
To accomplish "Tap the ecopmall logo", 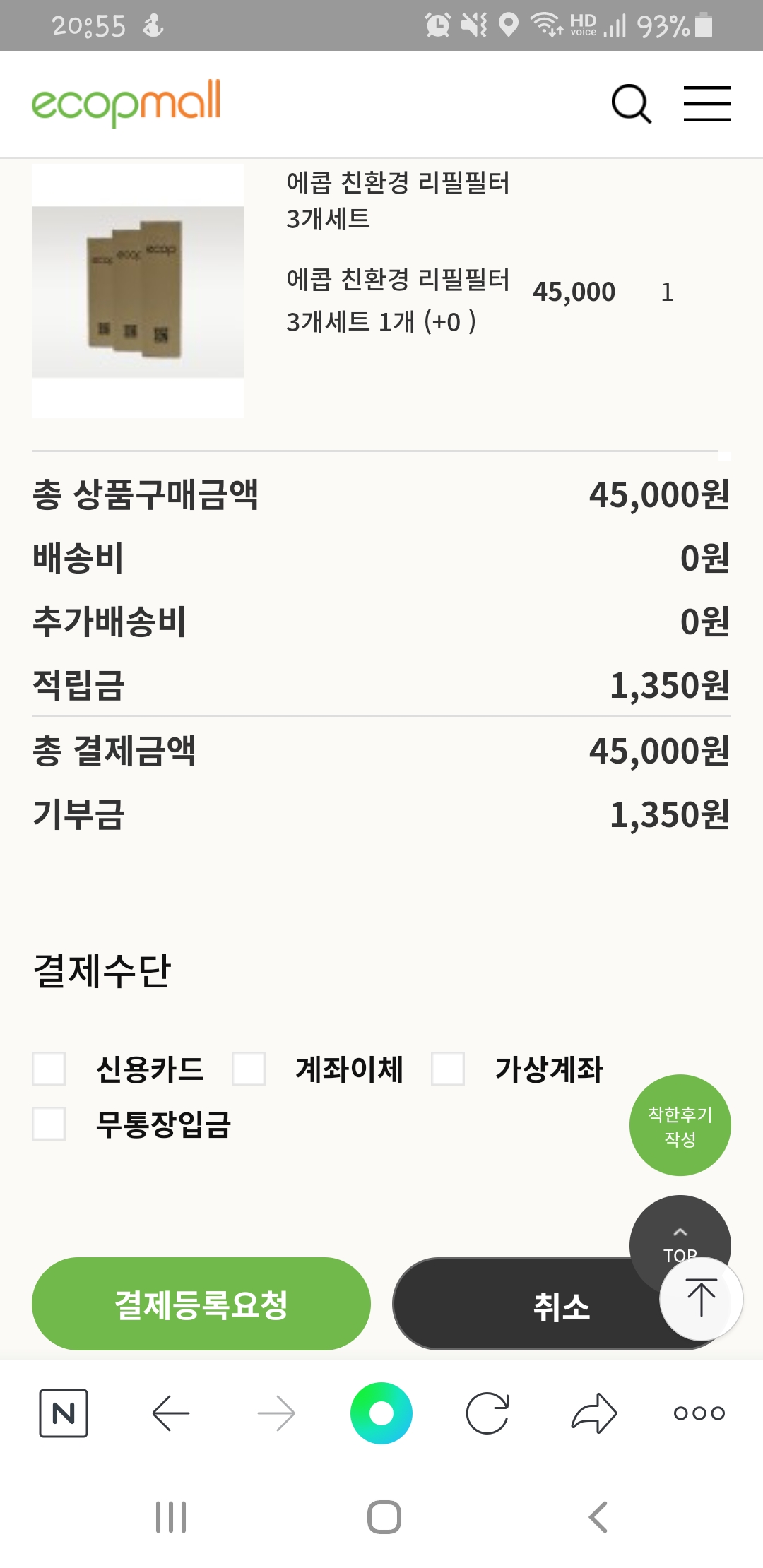I will (x=126, y=103).
